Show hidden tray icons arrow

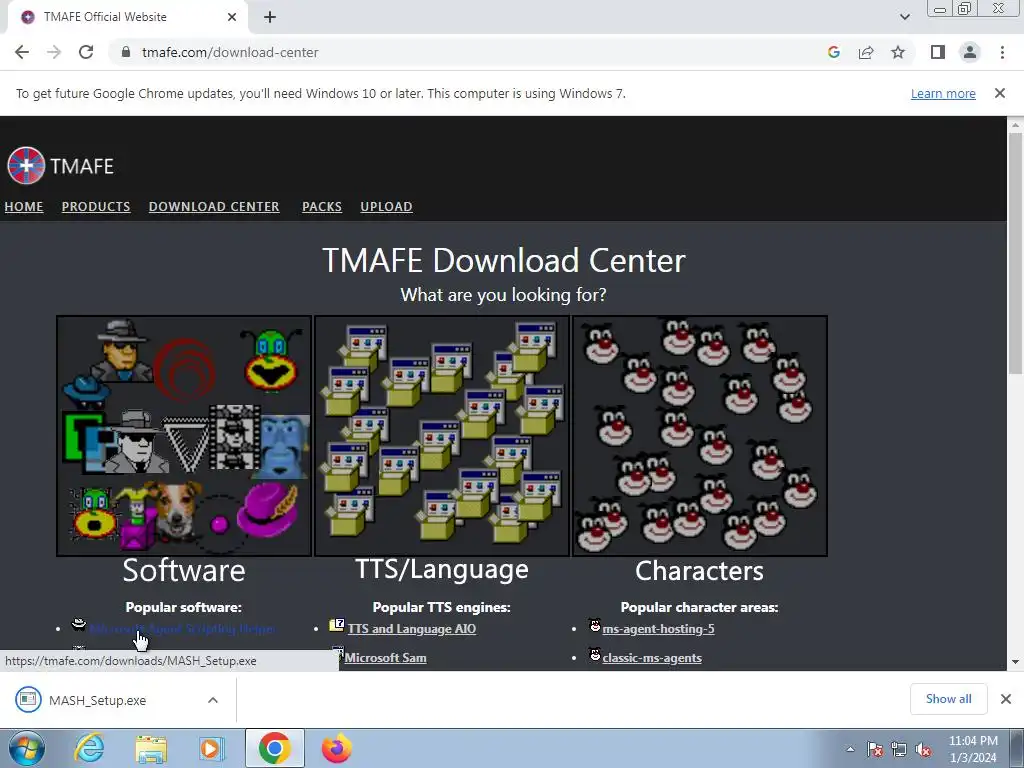pos(850,750)
